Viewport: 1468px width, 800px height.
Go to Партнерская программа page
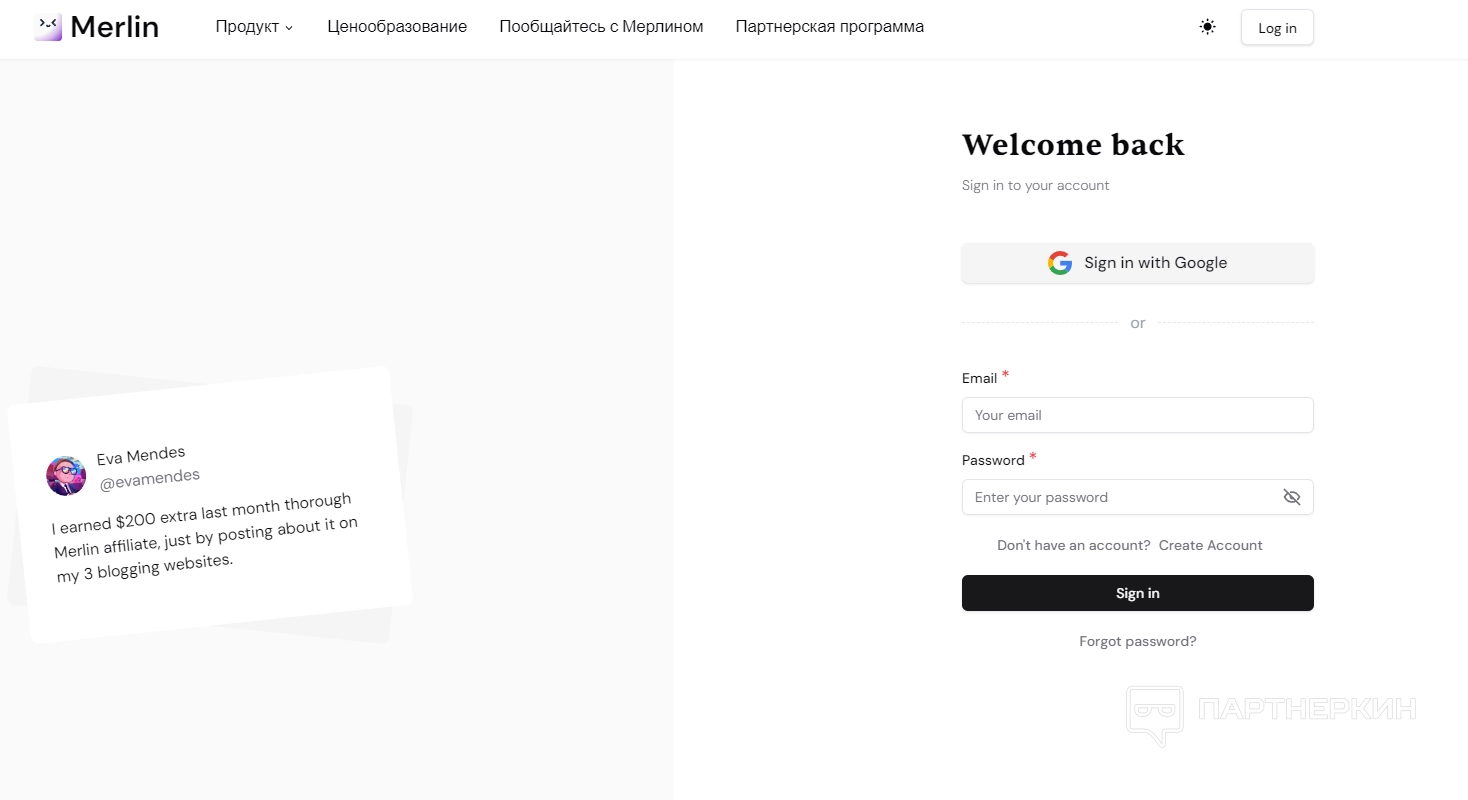829,27
